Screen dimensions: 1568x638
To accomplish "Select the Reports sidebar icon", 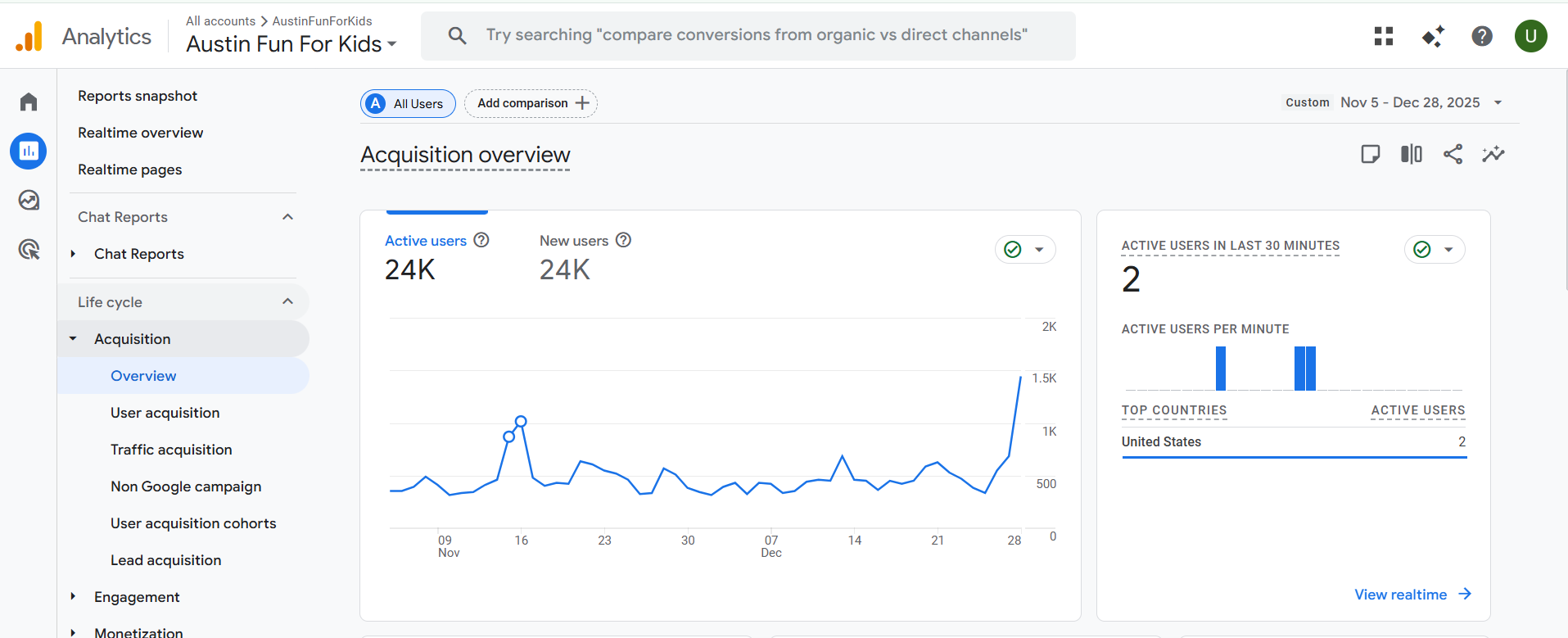I will click(x=29, y=151).
